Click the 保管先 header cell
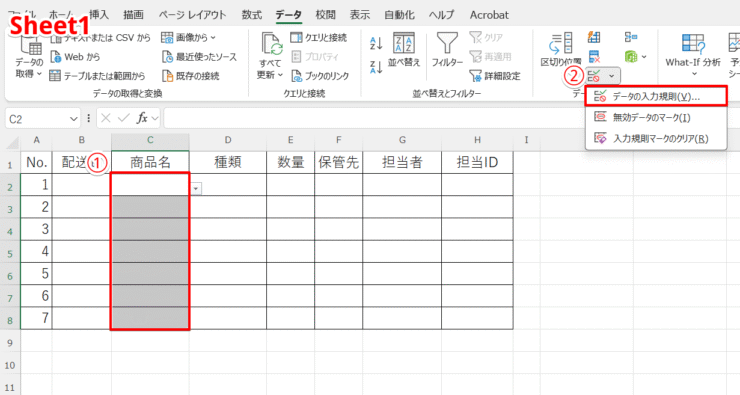This screenshot has height=395, width=740. tap(338, 162)
